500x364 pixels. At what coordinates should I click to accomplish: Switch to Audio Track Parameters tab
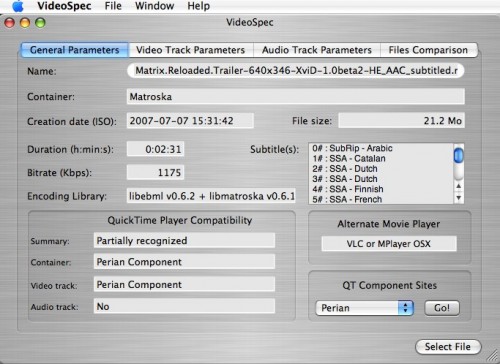tap(317, 50)
